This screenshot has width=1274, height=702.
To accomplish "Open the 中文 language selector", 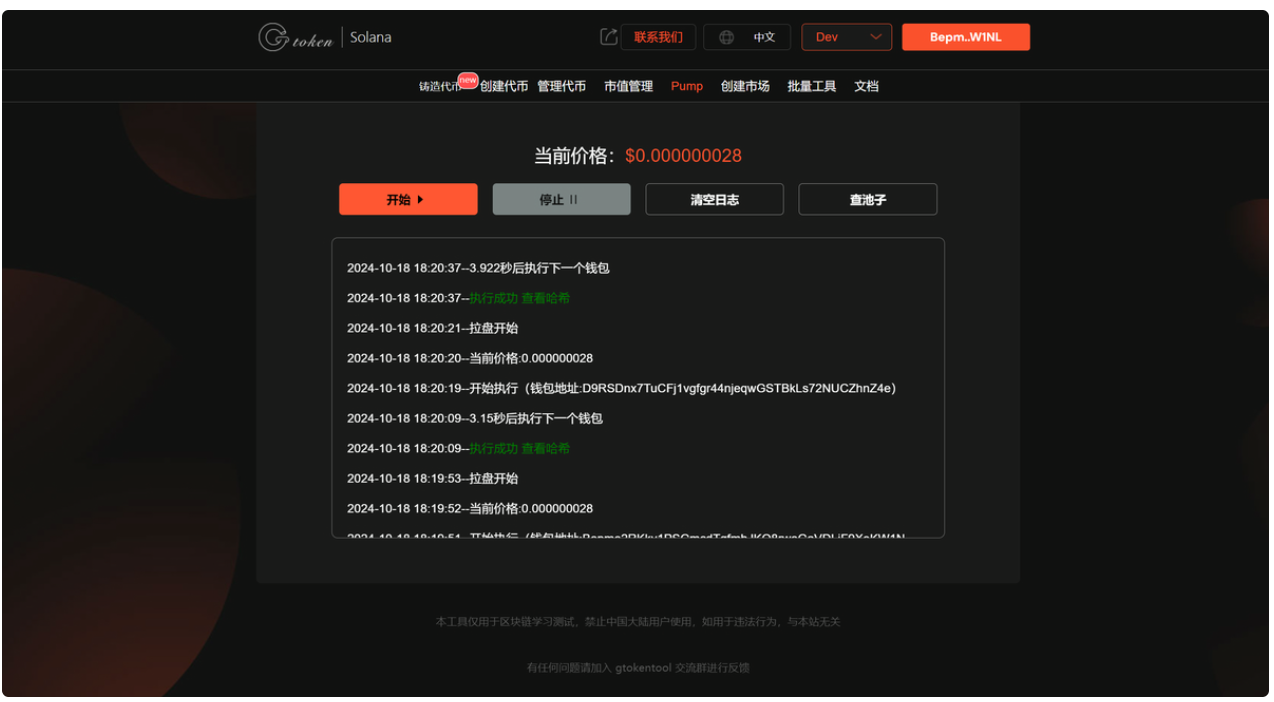I will pyautogui.click(x=764, y=37).
